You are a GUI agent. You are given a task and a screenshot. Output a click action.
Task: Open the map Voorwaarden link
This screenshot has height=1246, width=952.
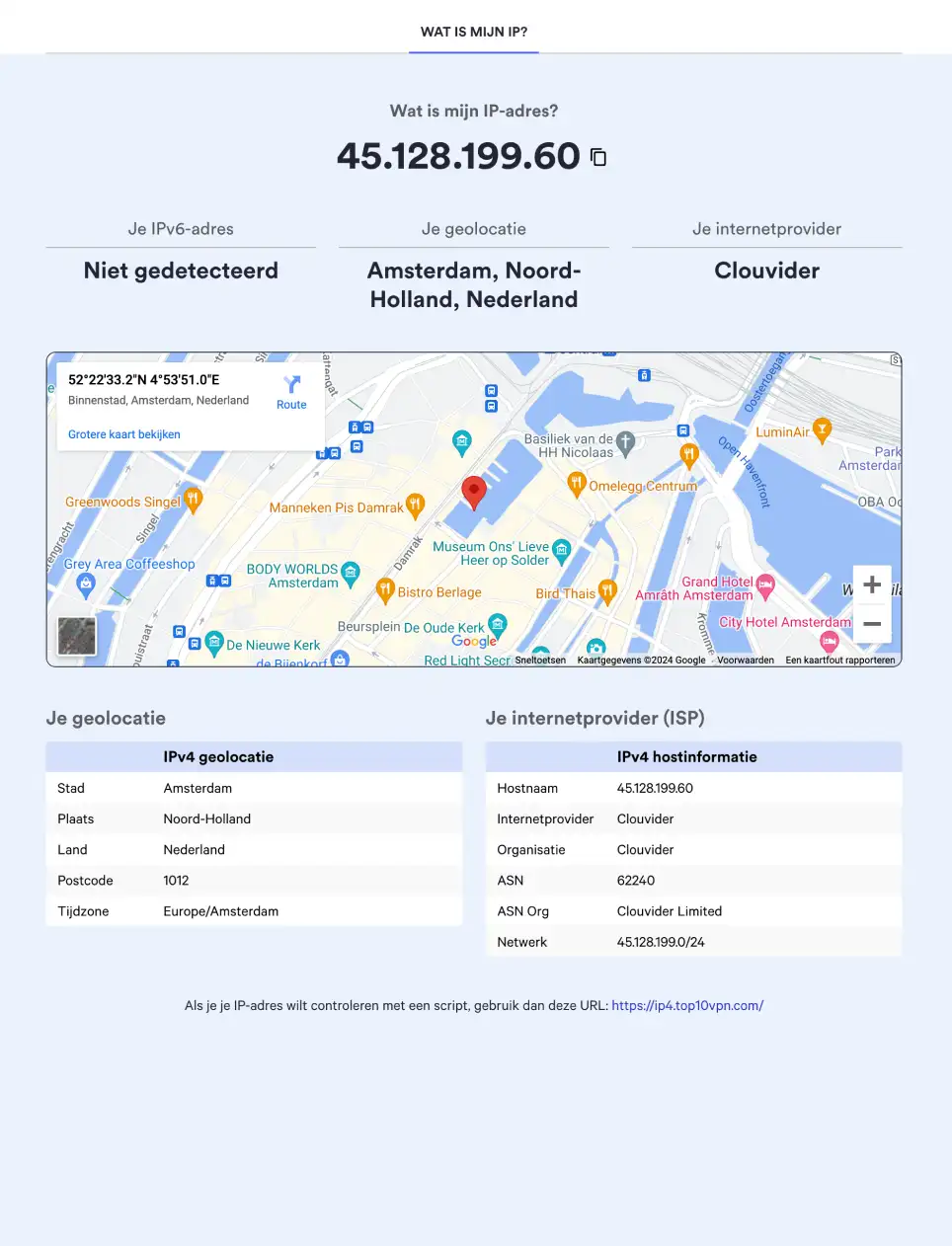click(x=745, y=661)
